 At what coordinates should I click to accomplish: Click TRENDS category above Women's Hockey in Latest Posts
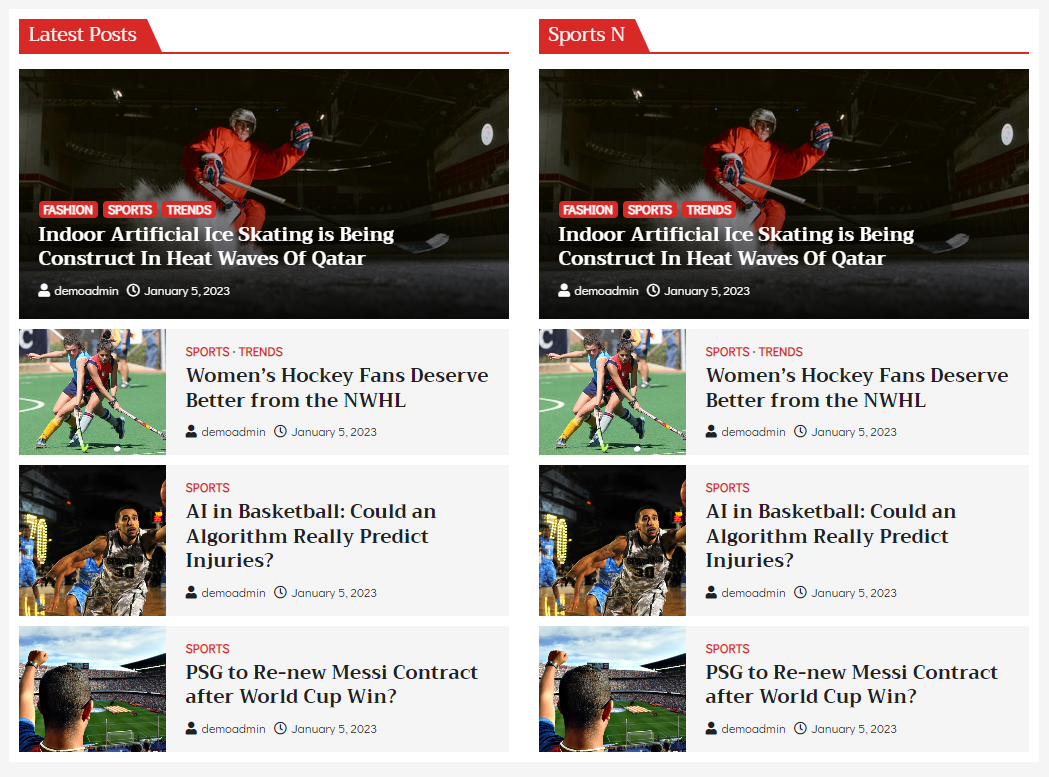pyautogui.click(x=260, y=352)
